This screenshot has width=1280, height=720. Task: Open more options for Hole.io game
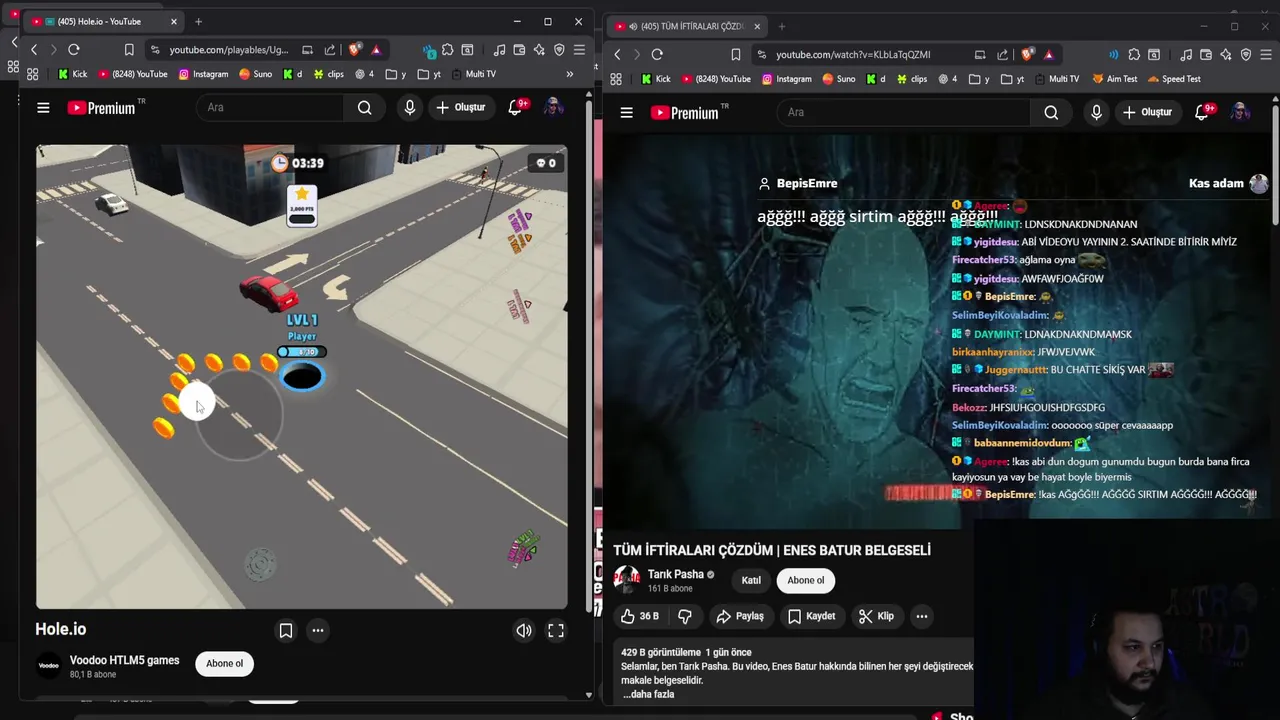[317, 630]
